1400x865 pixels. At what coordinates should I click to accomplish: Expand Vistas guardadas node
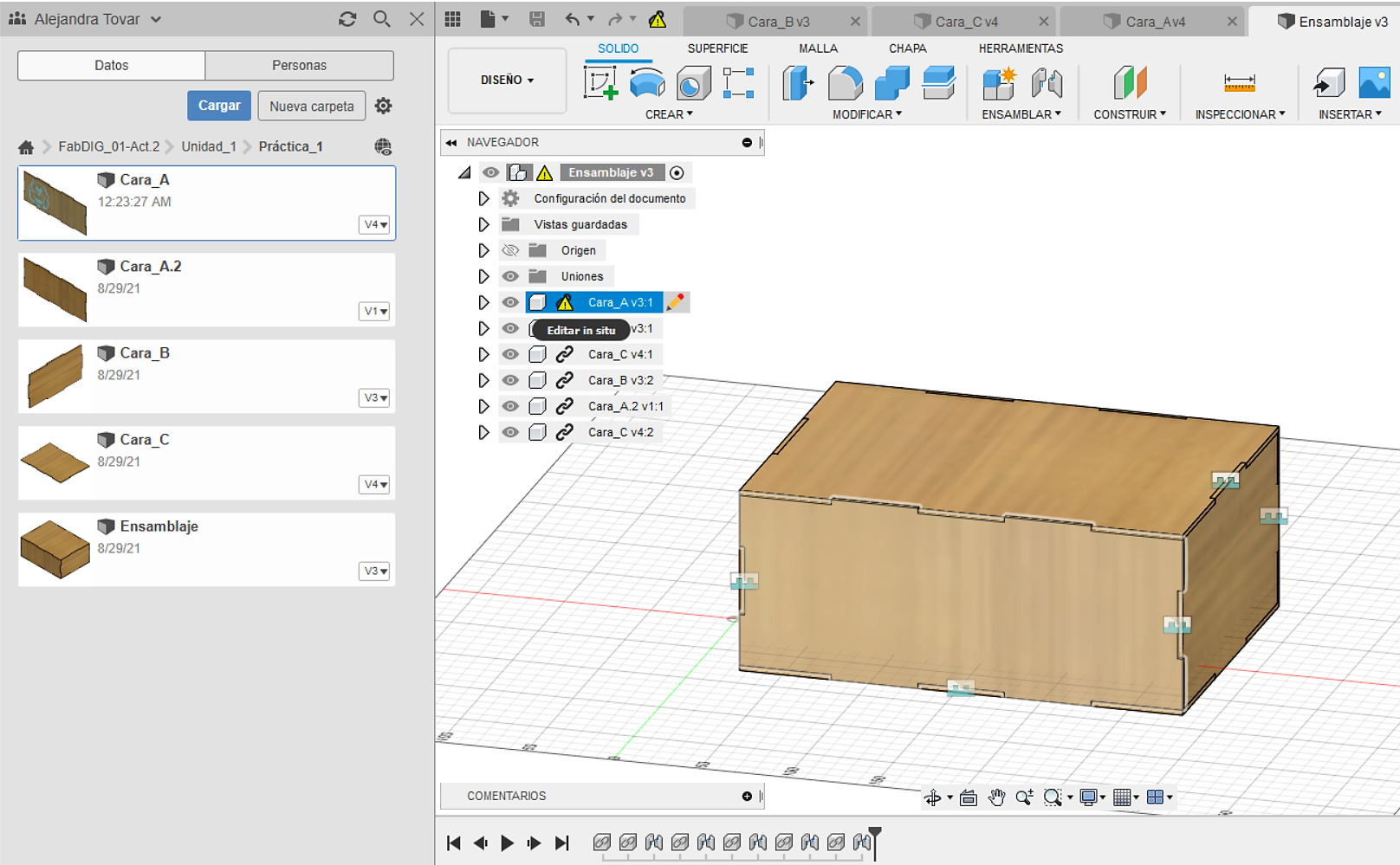(x=483, y=224)
